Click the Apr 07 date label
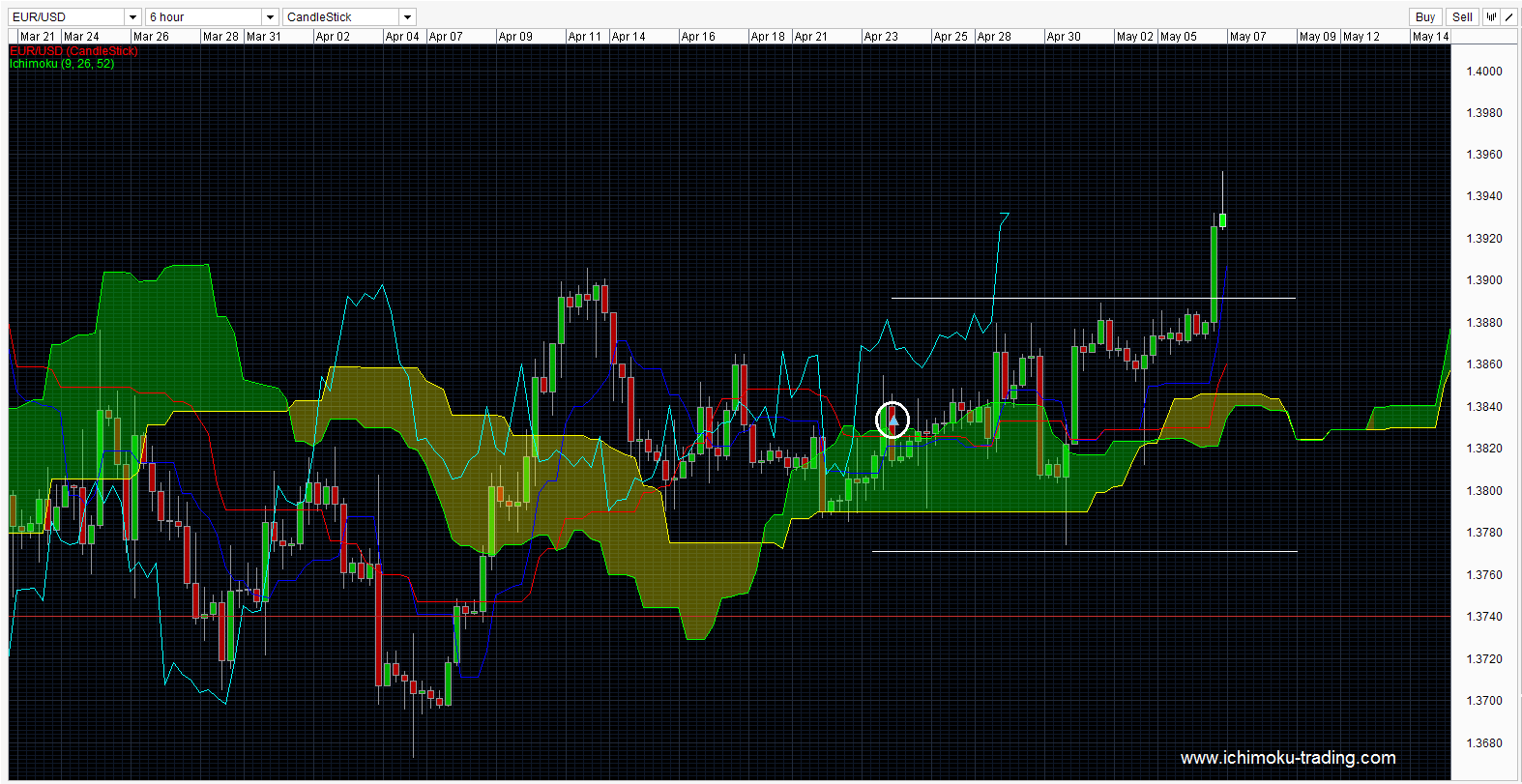 click(x=446, y=36)
